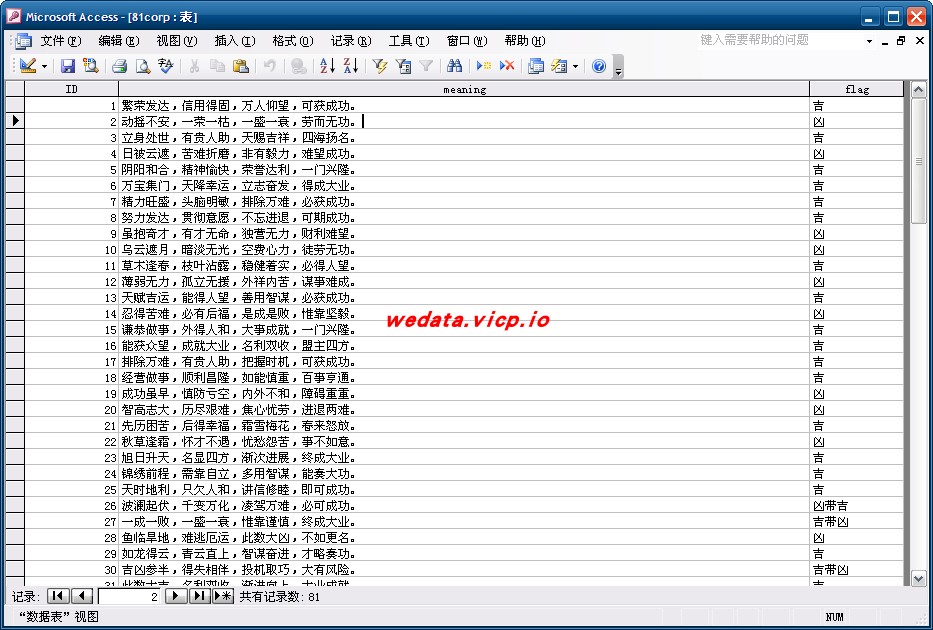Screen dimensions: 933x630
Task: Select the row selector for record 10
Action: (15, 249)
